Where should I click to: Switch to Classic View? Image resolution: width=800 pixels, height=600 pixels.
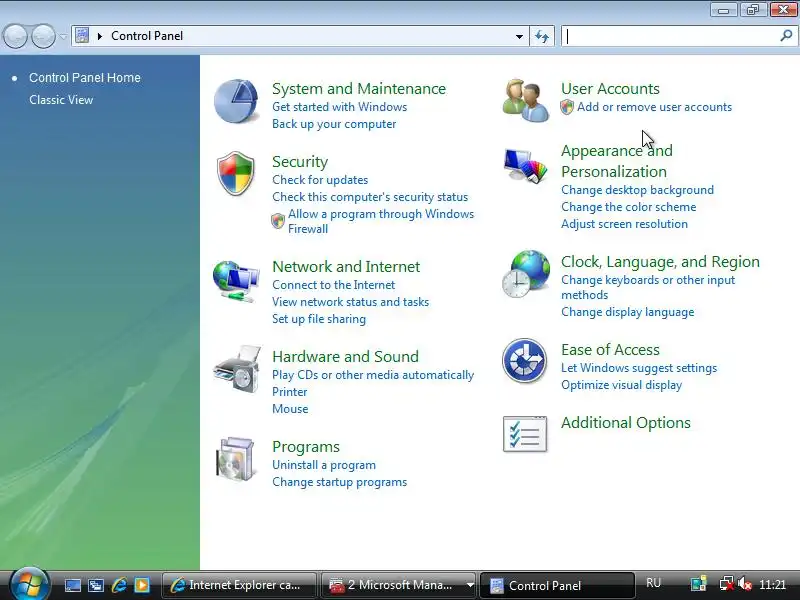[61, 100]
